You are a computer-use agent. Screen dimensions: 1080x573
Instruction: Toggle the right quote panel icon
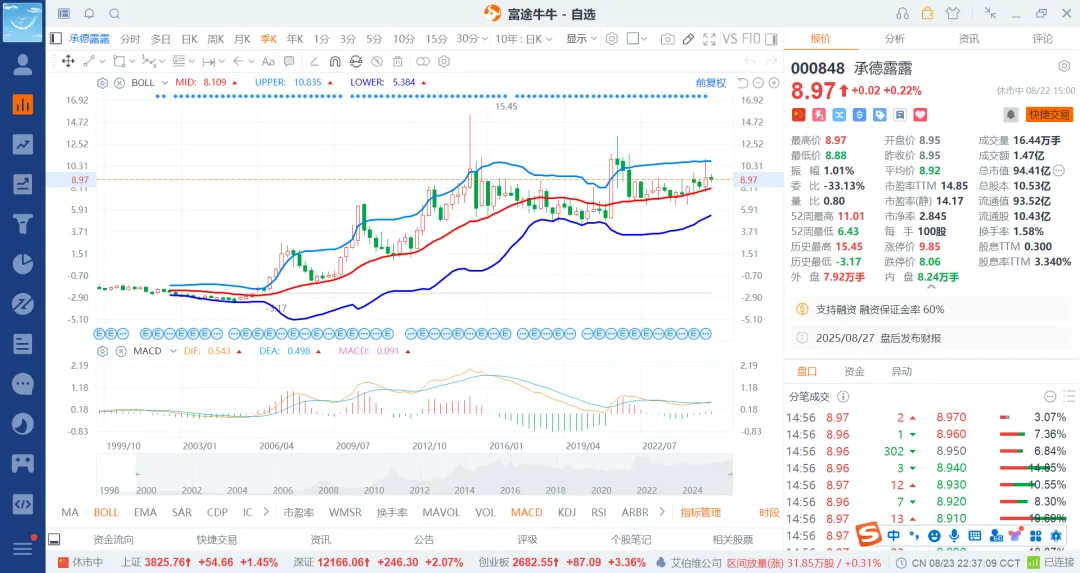coord(771,39)
